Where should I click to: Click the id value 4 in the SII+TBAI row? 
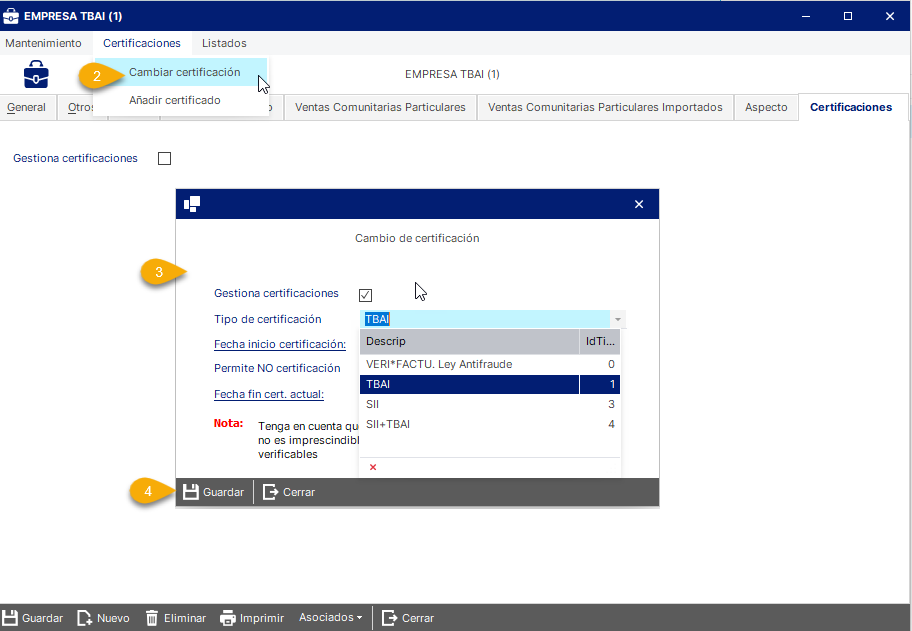pos(611,424)
